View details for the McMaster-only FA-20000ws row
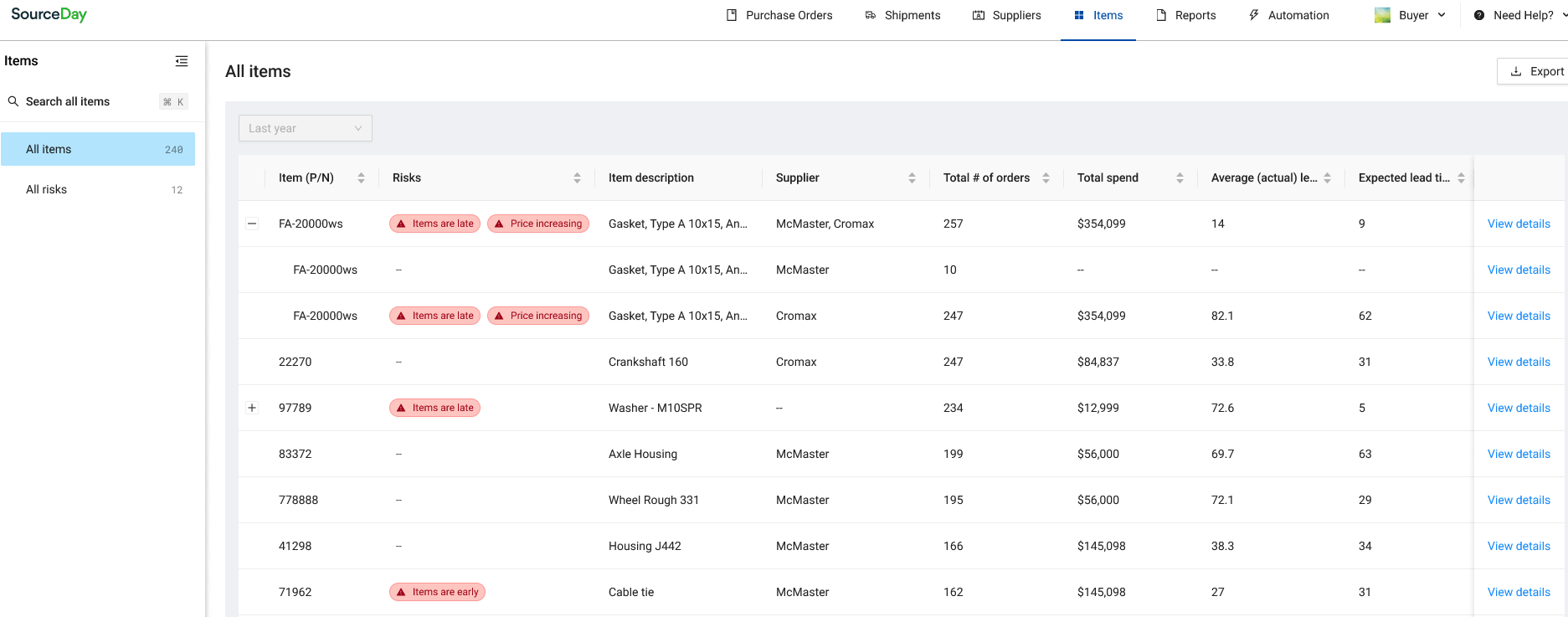Viewport: 1568px width, 617px height. [1519, 270]
